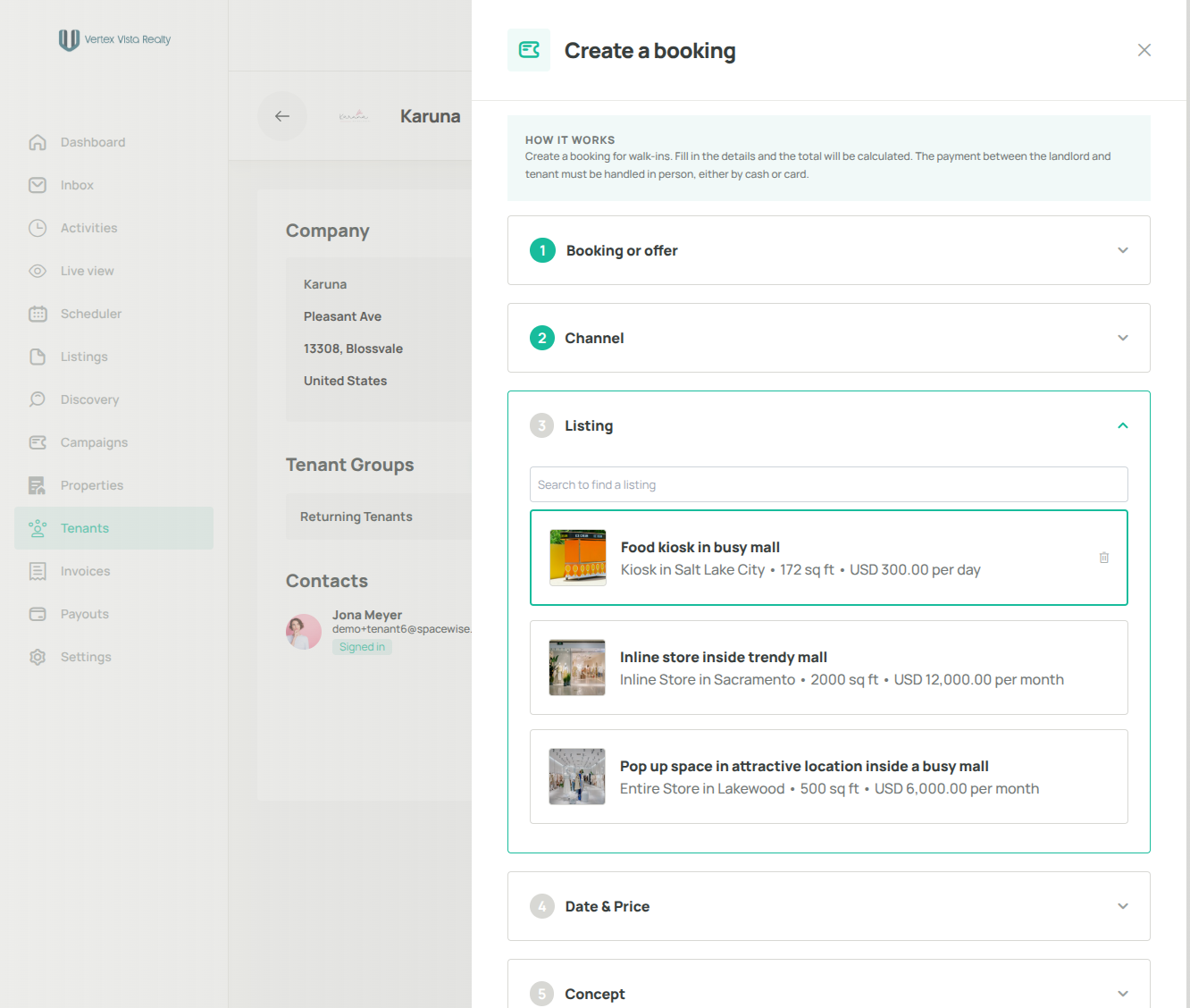The height and width of the screenshot is (1008, 1190).
Task: Click the step 1 number badge
Action: [542, 250]
